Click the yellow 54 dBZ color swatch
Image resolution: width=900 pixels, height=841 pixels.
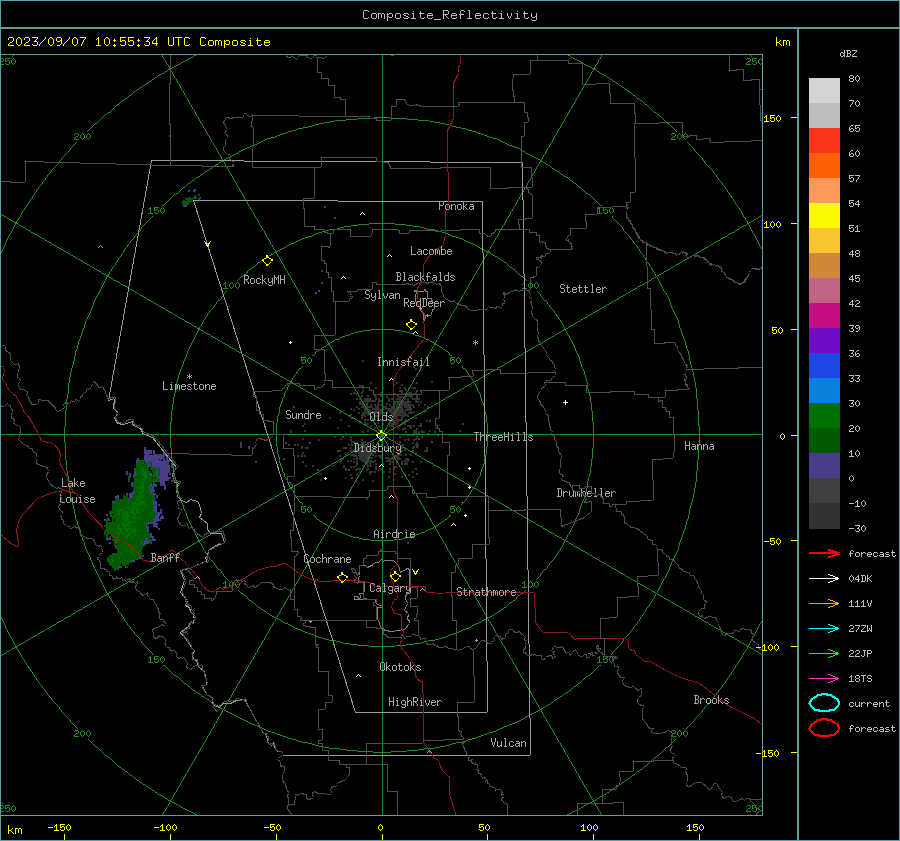(824, 216)
